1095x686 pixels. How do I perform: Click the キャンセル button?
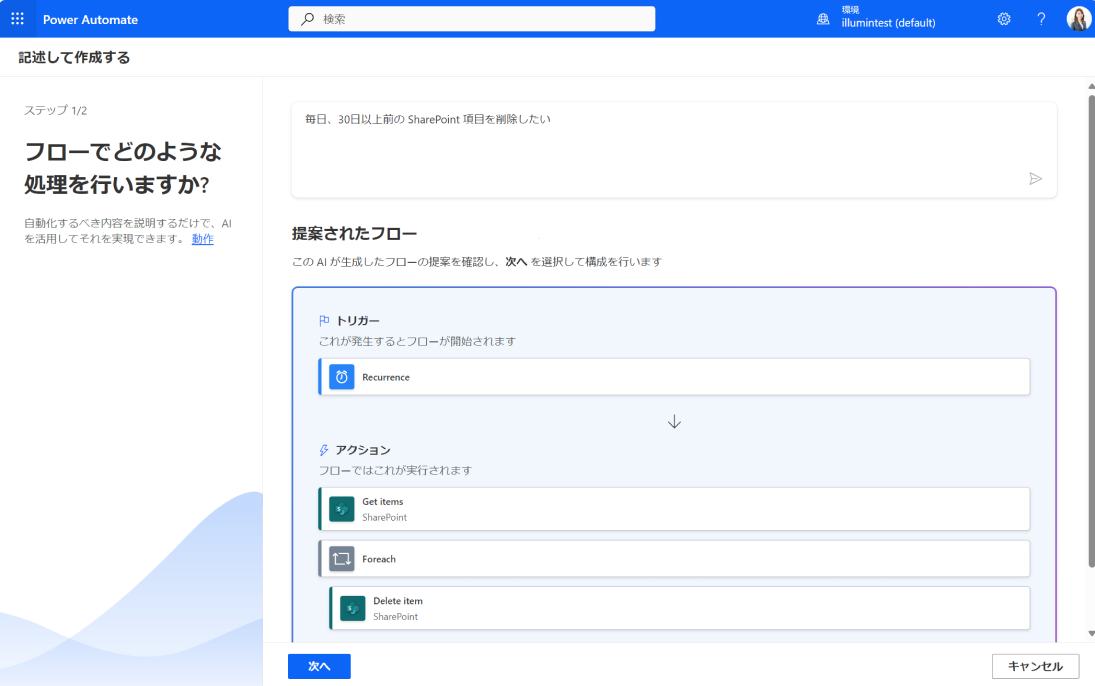(x=1035, y=666)
